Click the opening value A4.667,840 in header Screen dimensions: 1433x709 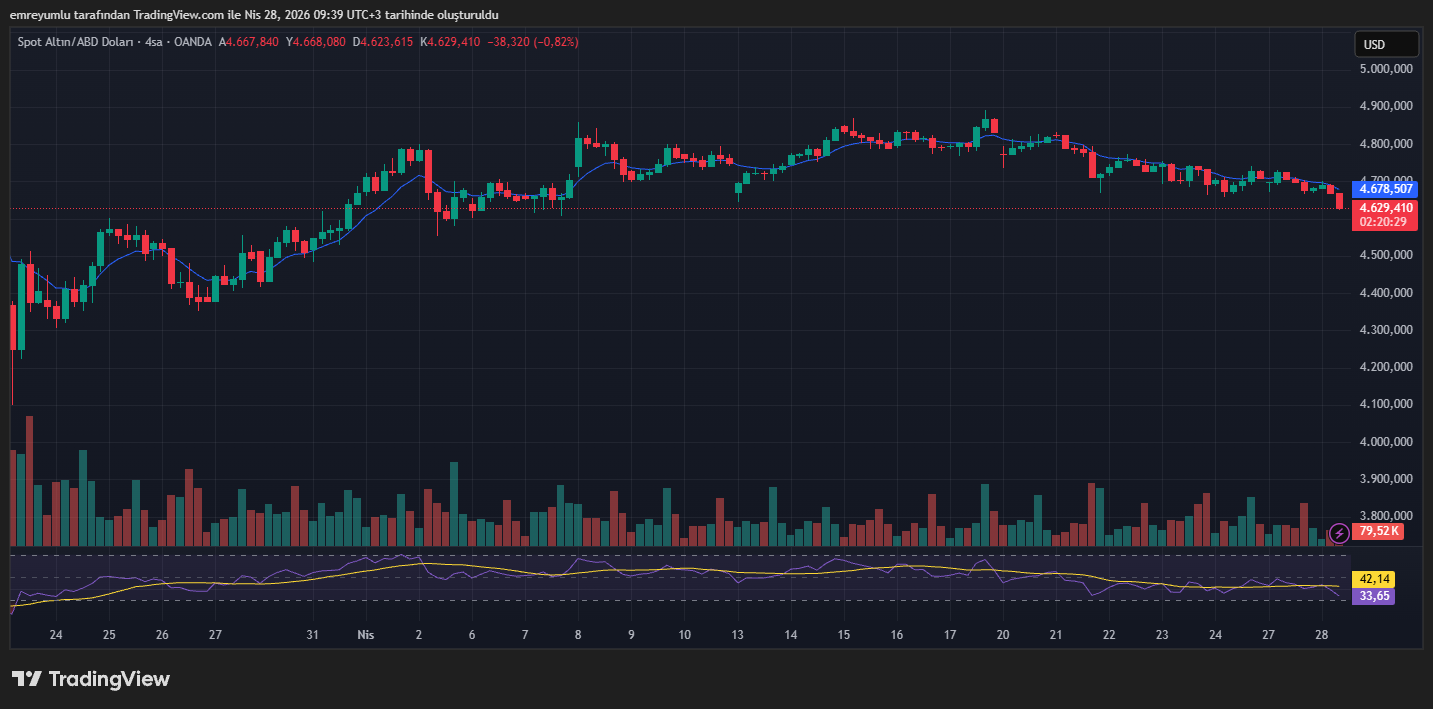[252, 42]
